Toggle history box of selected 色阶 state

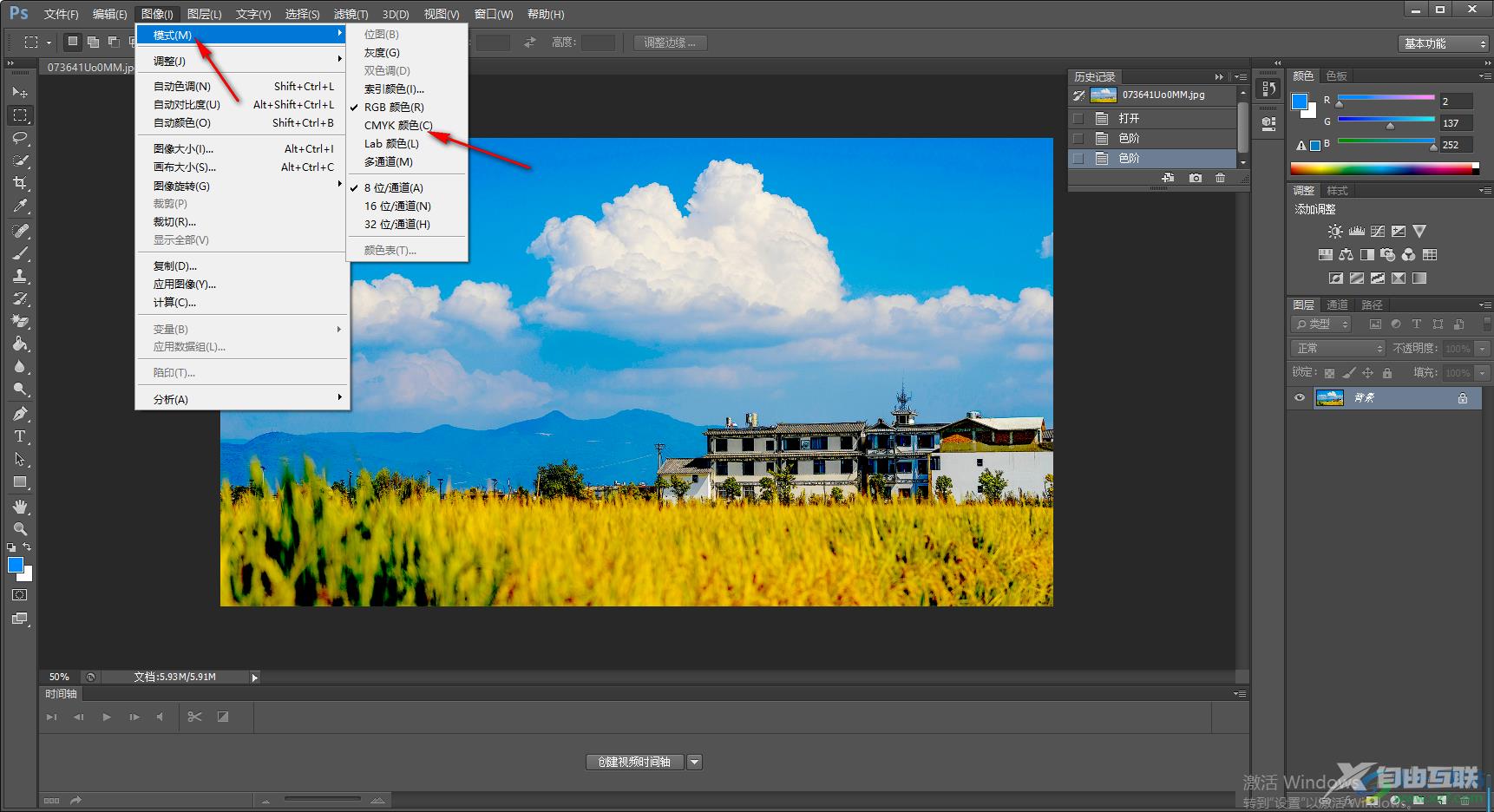point(1078,159)
